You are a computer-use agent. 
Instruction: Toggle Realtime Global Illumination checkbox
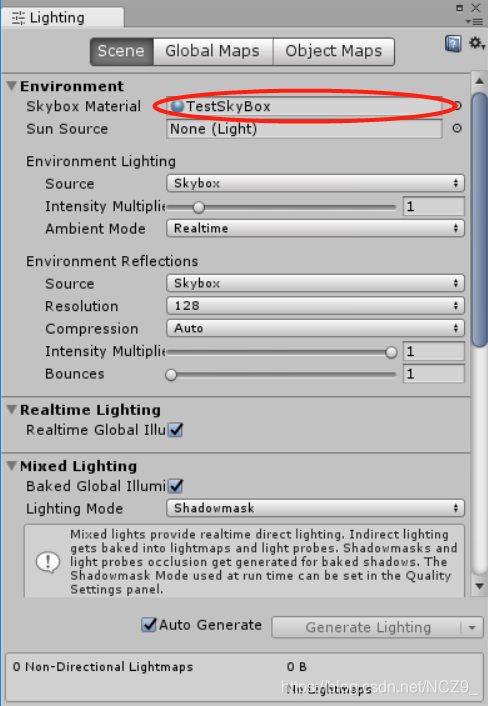coord(176,430)
